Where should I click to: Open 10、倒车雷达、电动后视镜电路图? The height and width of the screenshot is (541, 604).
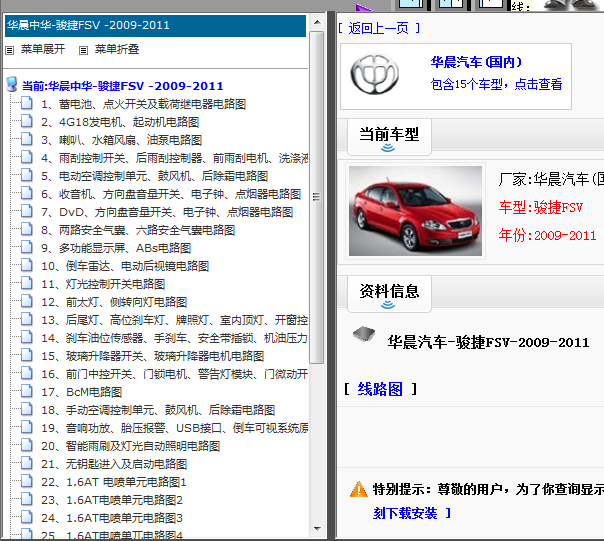tap(125, 266)
